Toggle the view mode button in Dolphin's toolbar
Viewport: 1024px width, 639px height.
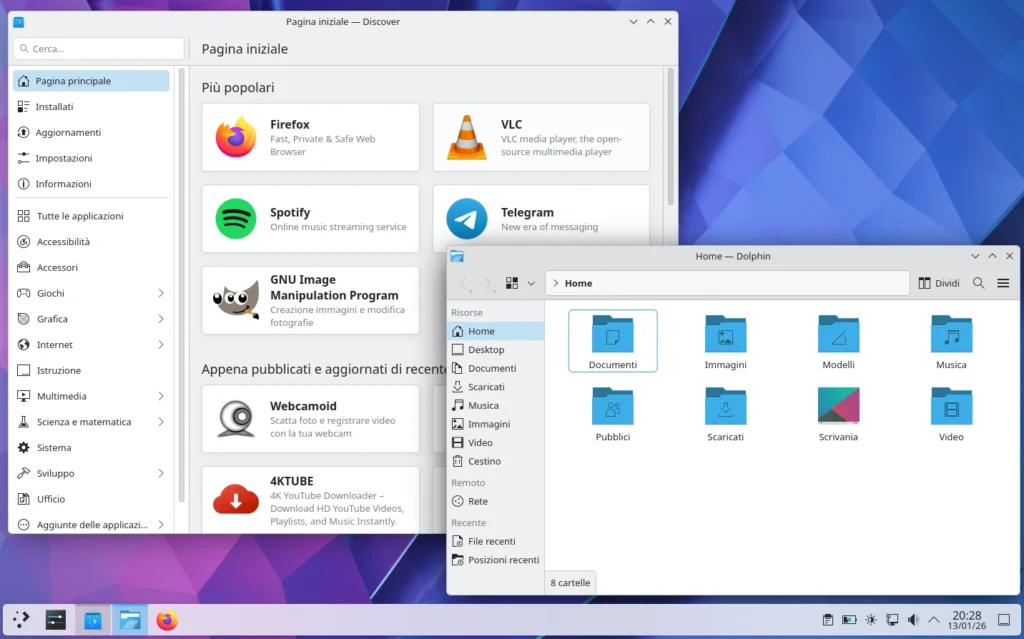pos(511,283)
